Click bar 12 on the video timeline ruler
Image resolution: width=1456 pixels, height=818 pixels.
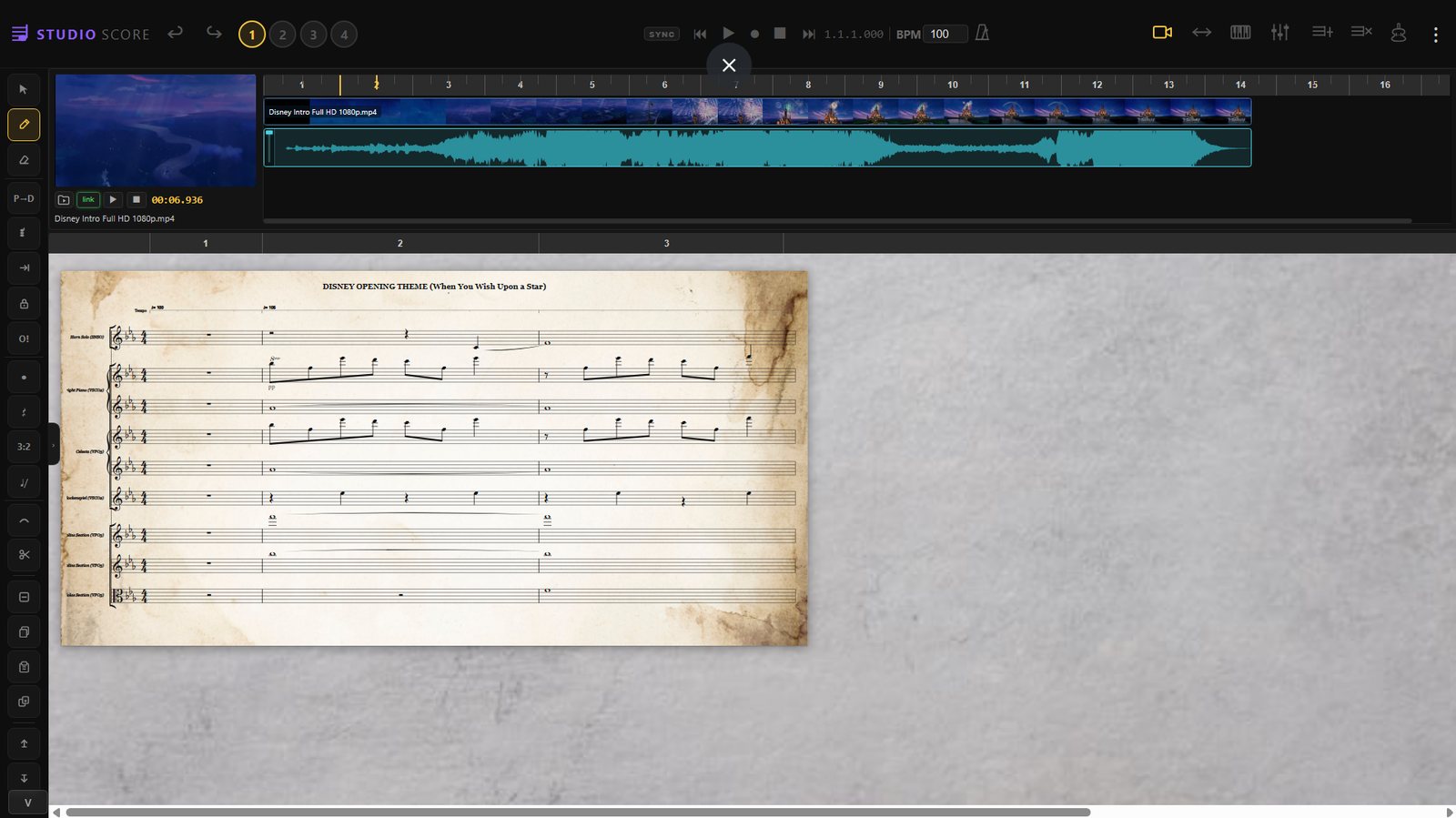tap(1097, 85)
